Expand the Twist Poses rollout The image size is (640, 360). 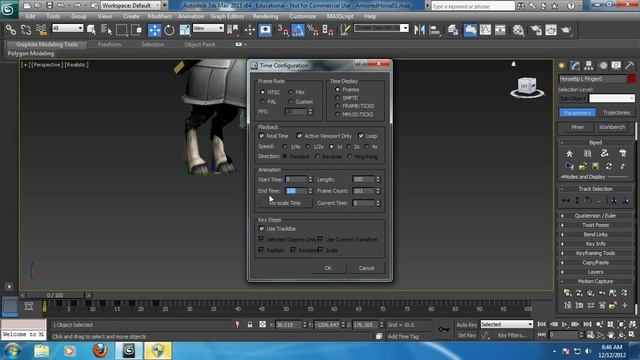(596, 225)
